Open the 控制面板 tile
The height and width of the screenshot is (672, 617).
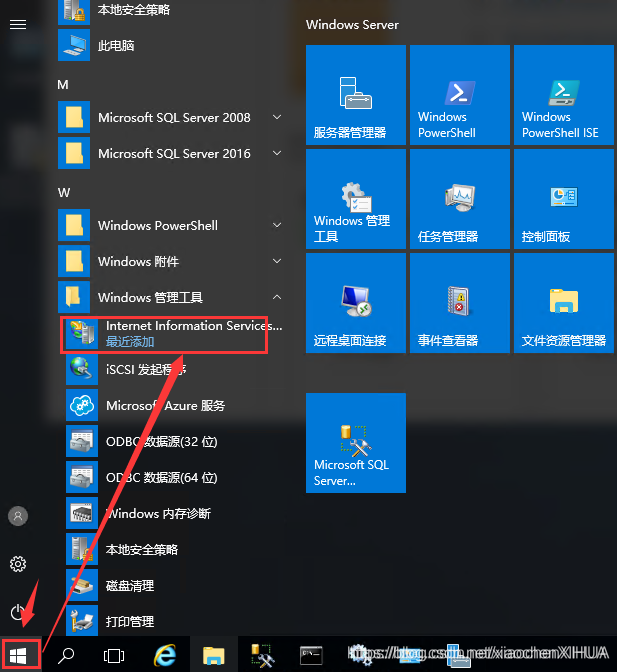pos(564,199)
